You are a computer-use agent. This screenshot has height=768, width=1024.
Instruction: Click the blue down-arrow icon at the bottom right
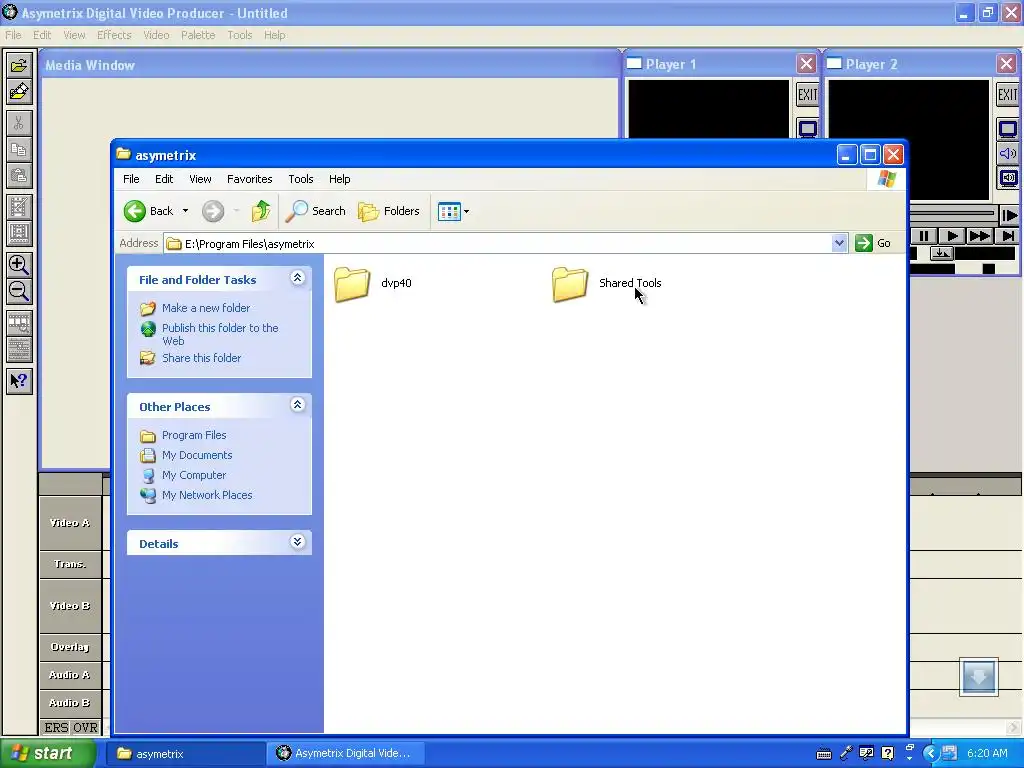point(978,677)
